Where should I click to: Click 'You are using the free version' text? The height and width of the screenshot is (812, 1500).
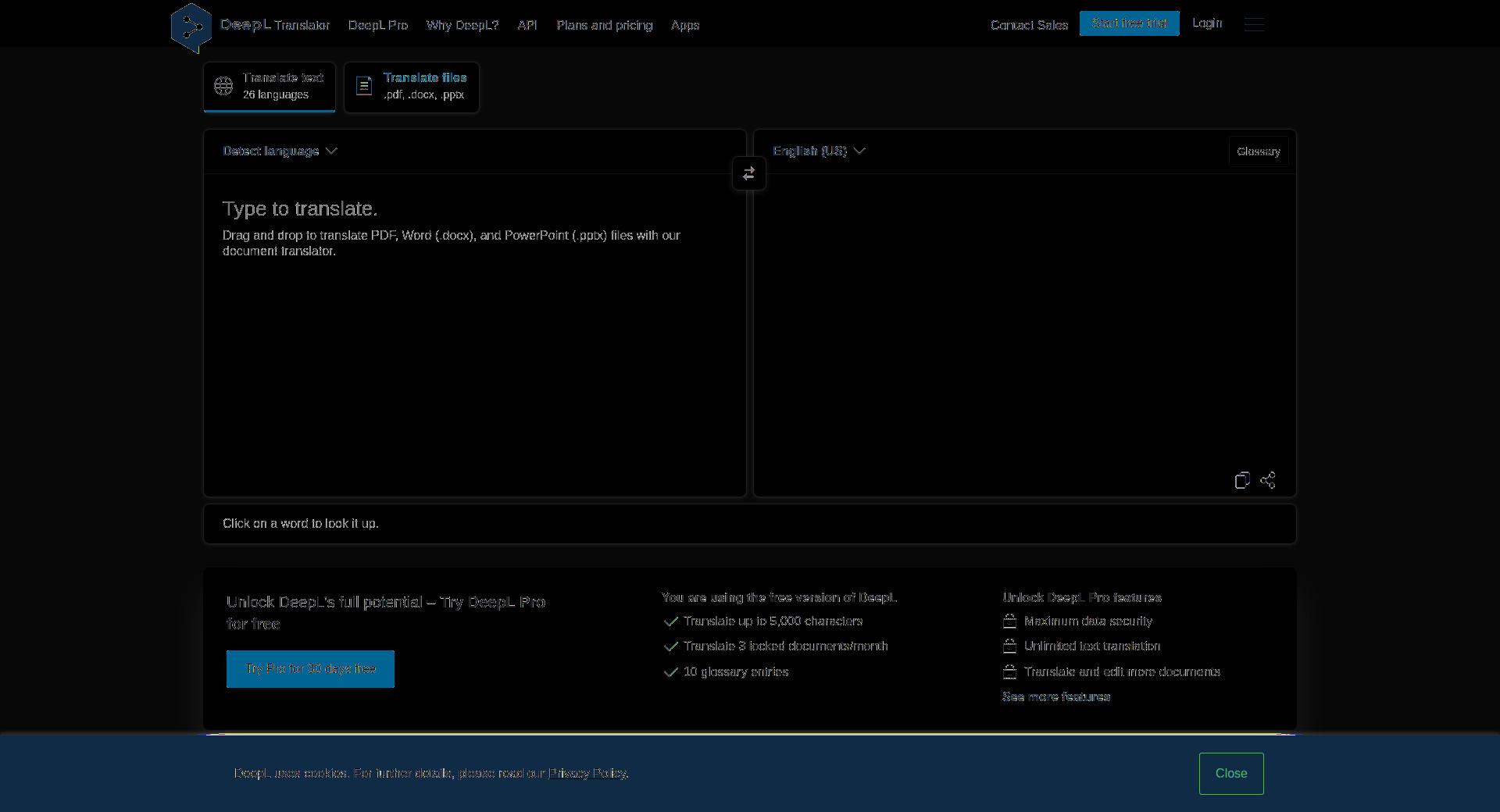tap(779, 598)
